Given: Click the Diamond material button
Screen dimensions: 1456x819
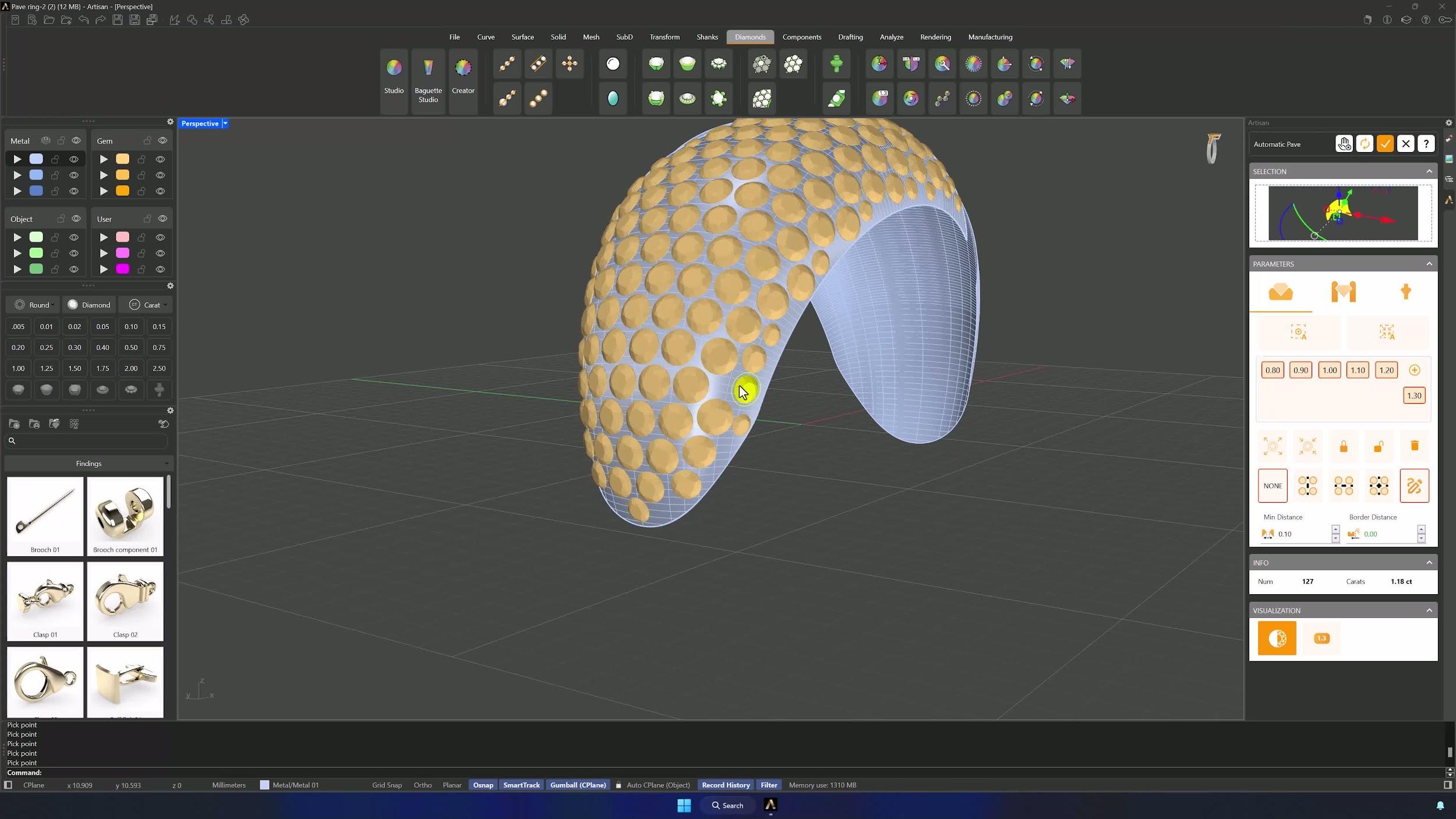Looking at the screenshot, I should pyautogui.click(x=89, y=305).
